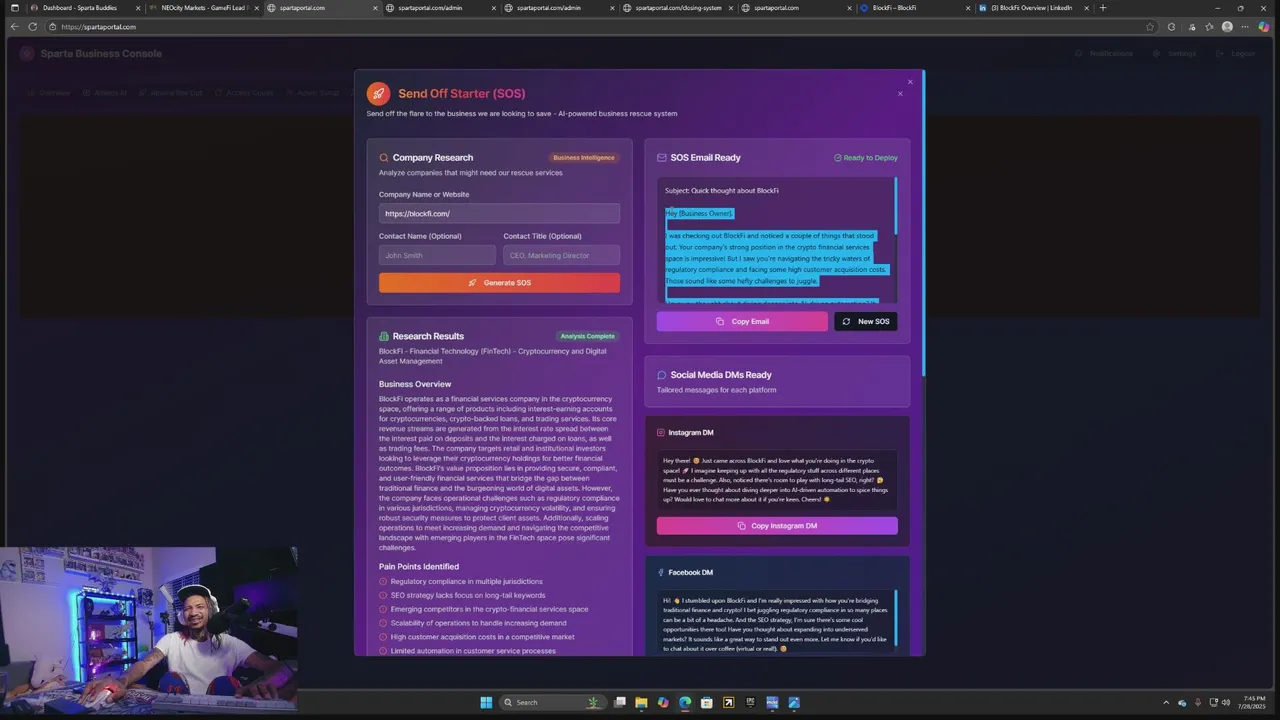Screen dimensions: 1280x720
Task: Open a new browser tab with plus
Action: tap(1103, 8)
